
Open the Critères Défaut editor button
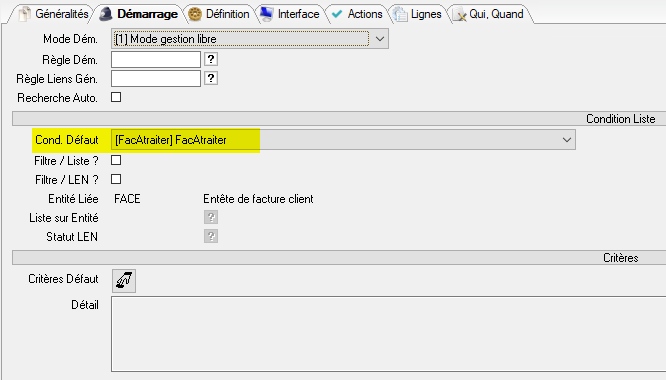coord(124,281)
